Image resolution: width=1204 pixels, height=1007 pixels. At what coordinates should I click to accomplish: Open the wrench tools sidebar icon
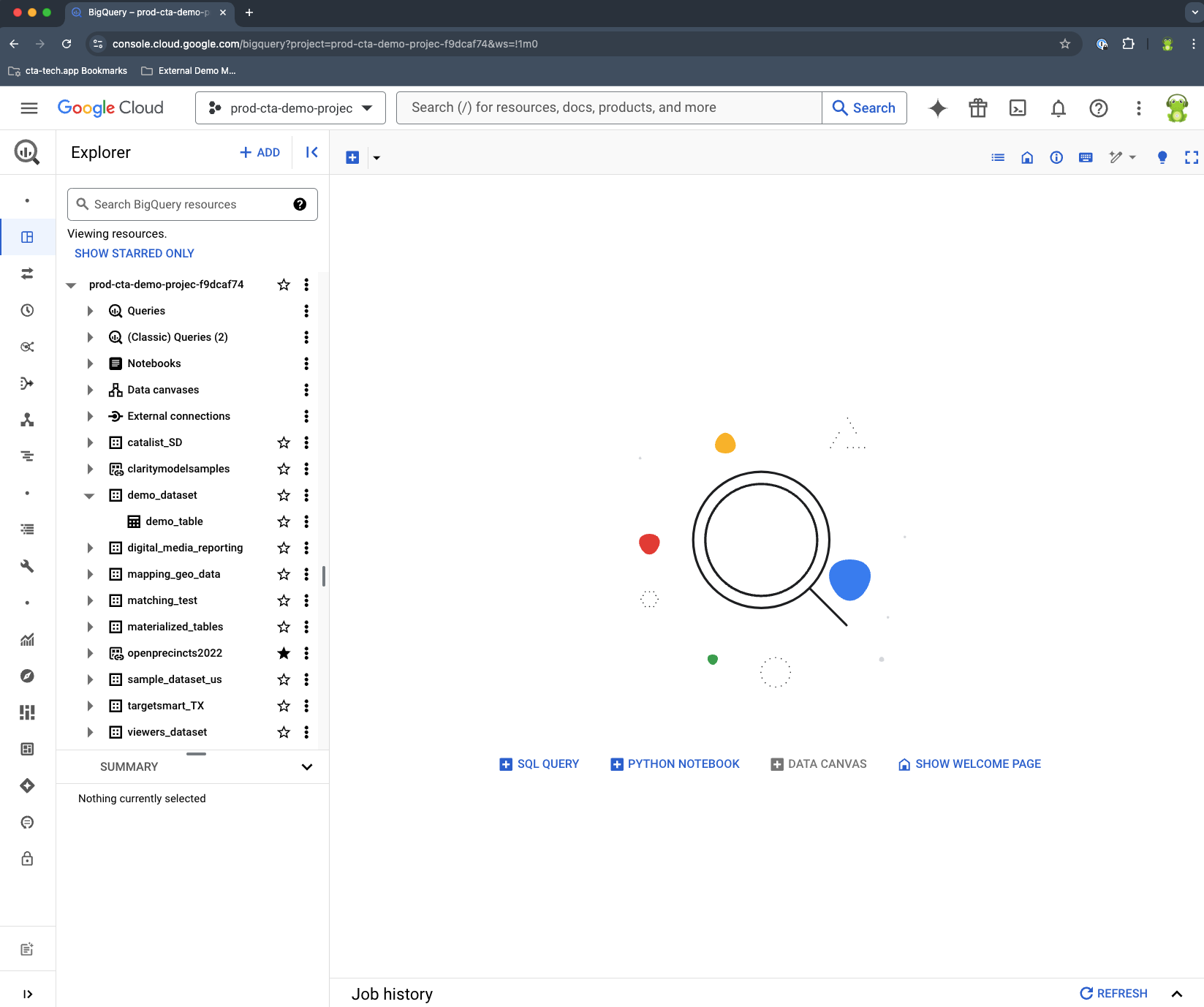pyautogui.click(x=27, y=566)
